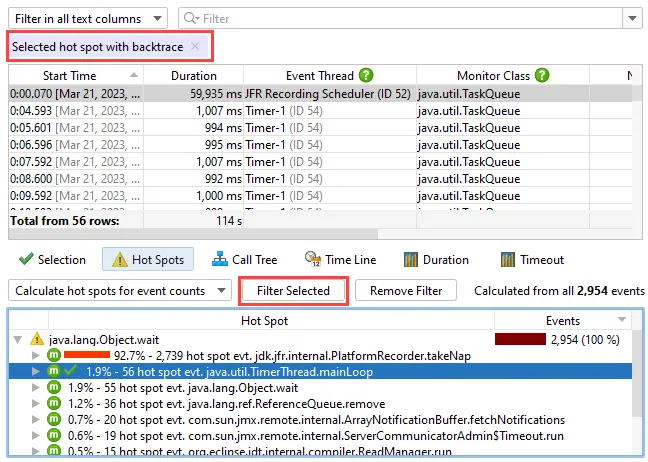Select the JFR Recording Scheduler (ID 52) row

click(x=320, y=94)
